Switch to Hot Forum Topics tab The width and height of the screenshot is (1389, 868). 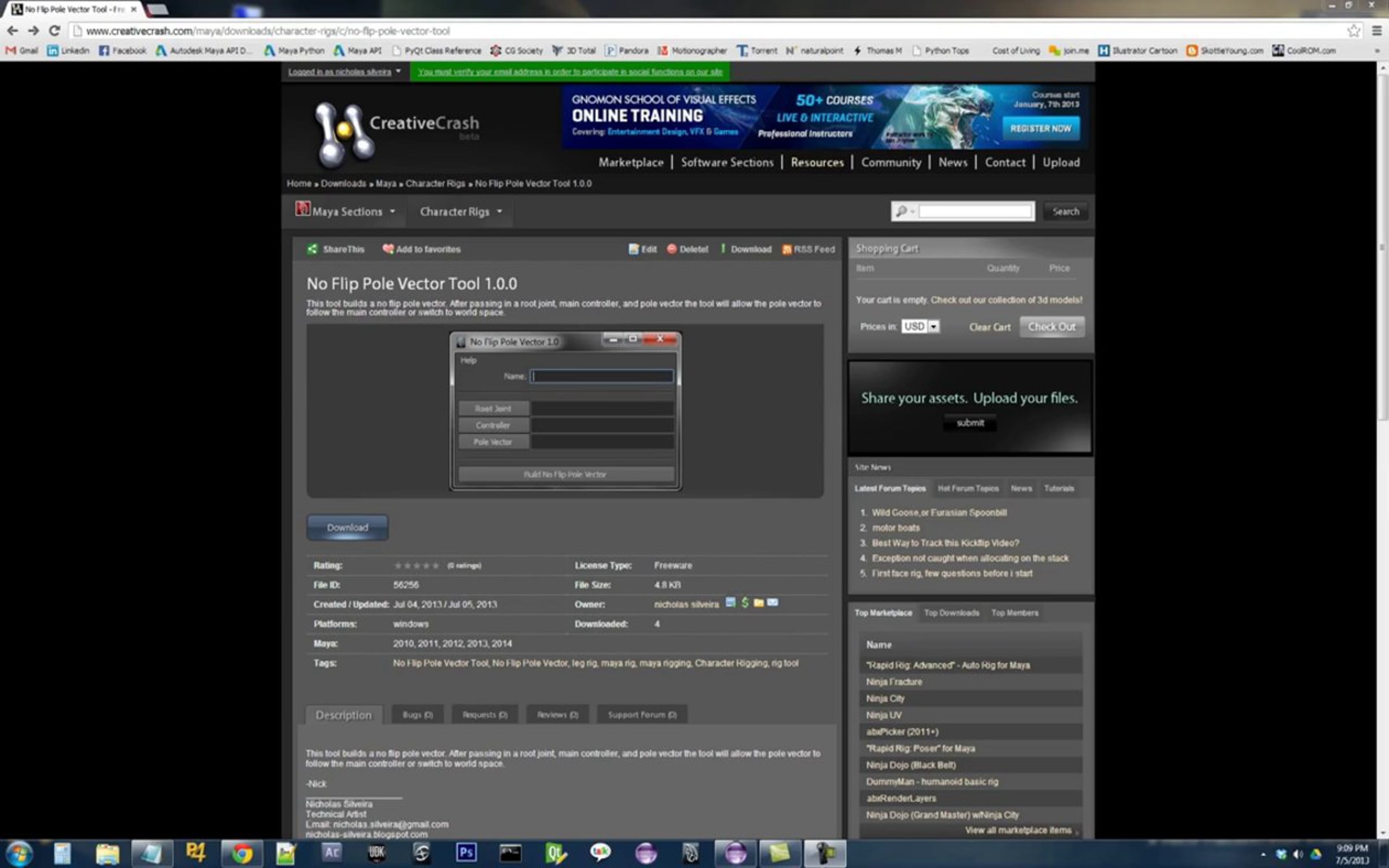tap(968, 488)
